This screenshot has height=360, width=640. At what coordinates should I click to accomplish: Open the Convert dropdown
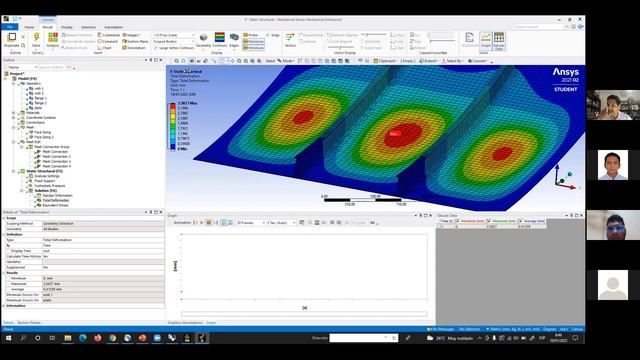(478, 61)
